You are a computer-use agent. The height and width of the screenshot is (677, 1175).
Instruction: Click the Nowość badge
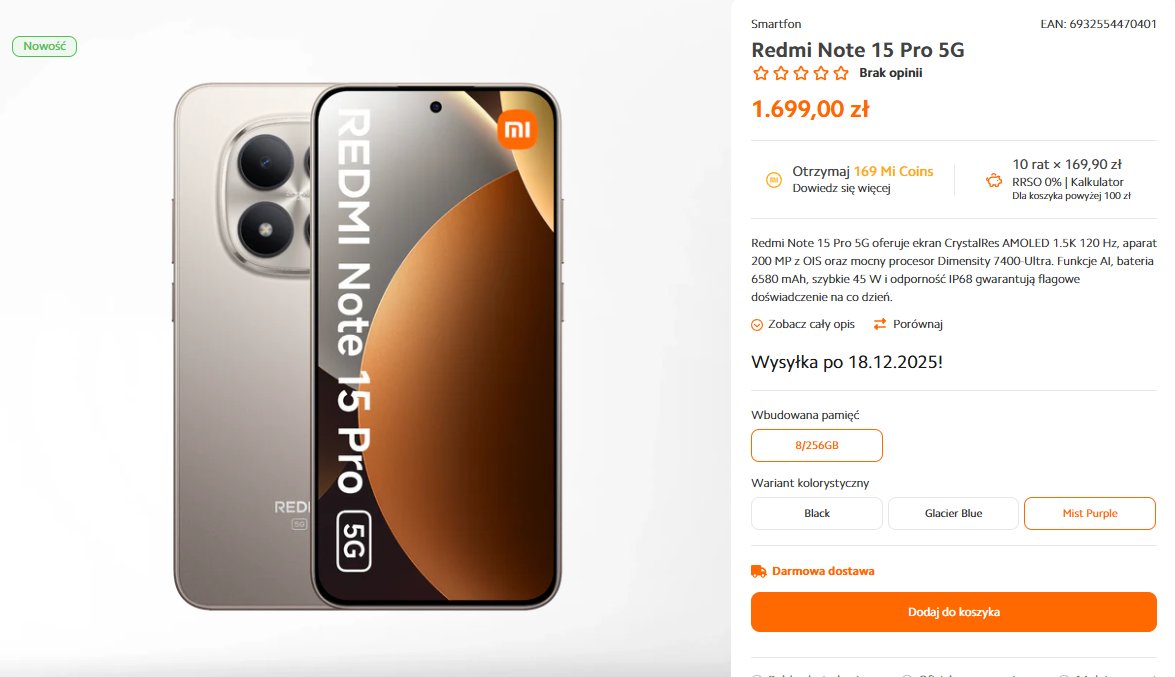[44, 46]
